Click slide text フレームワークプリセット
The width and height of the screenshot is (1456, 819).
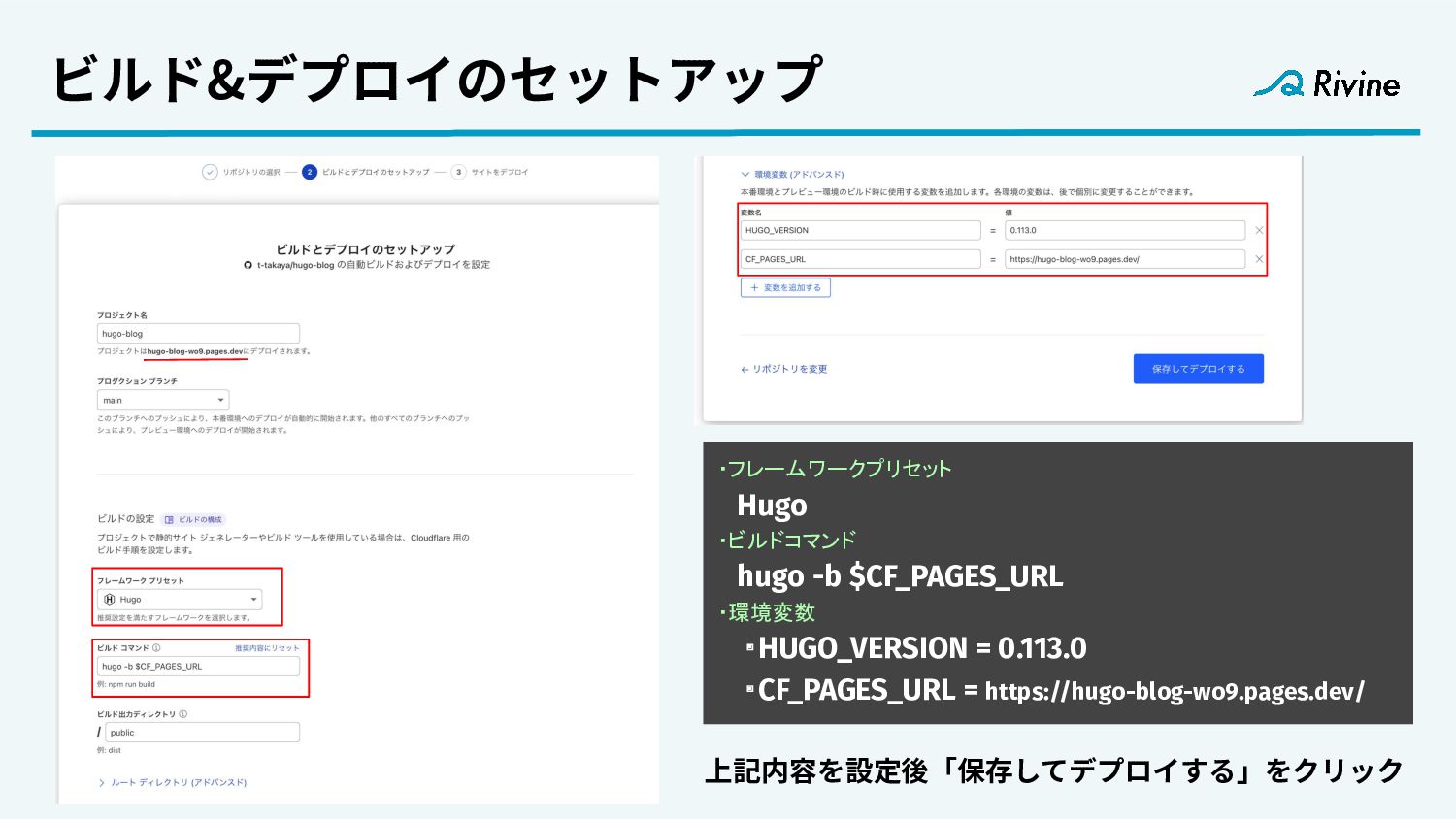(x=839, y=469)
